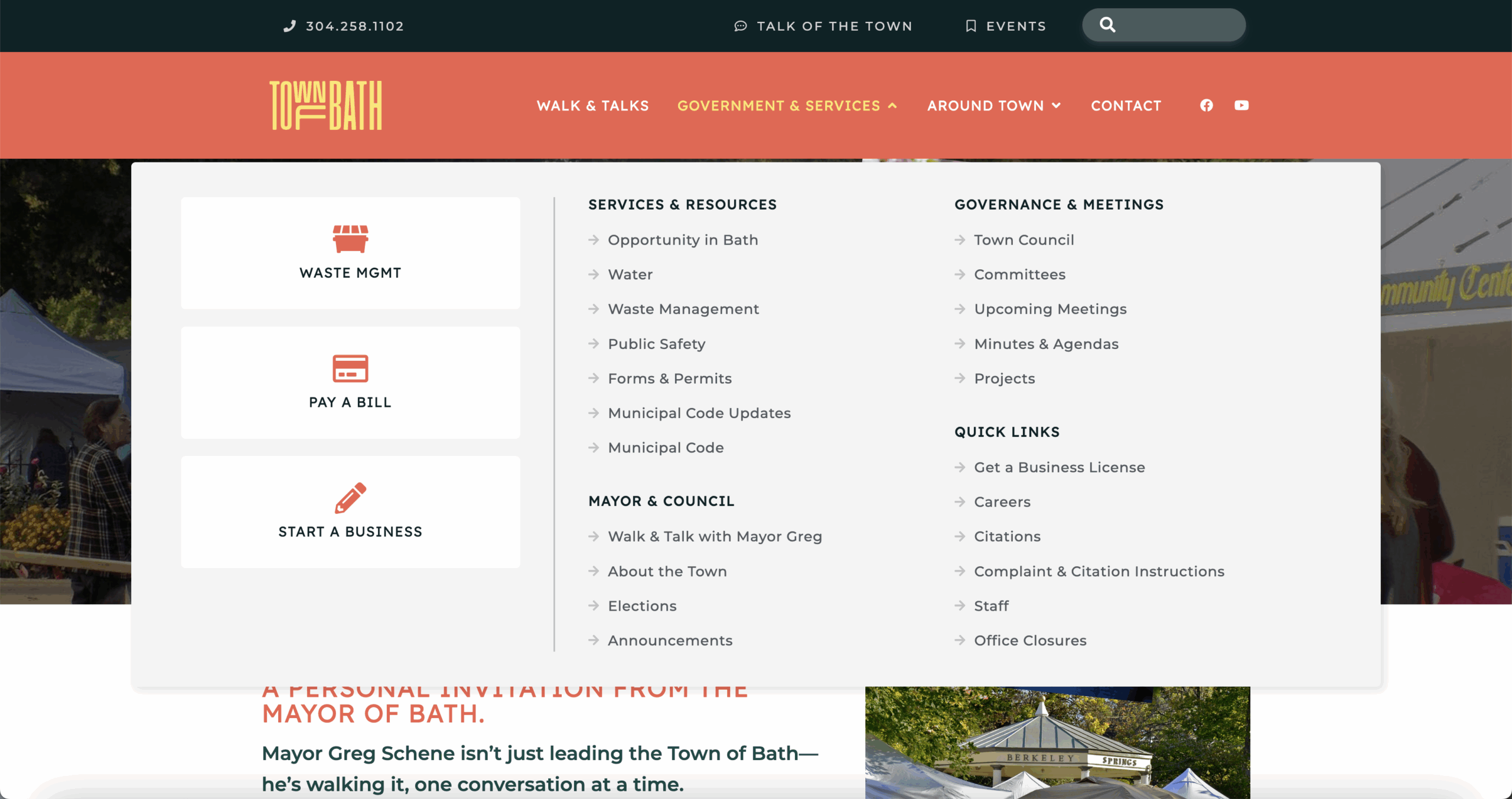
Task: Click the Talk of the Town chat icon
Action: (741, 26)
